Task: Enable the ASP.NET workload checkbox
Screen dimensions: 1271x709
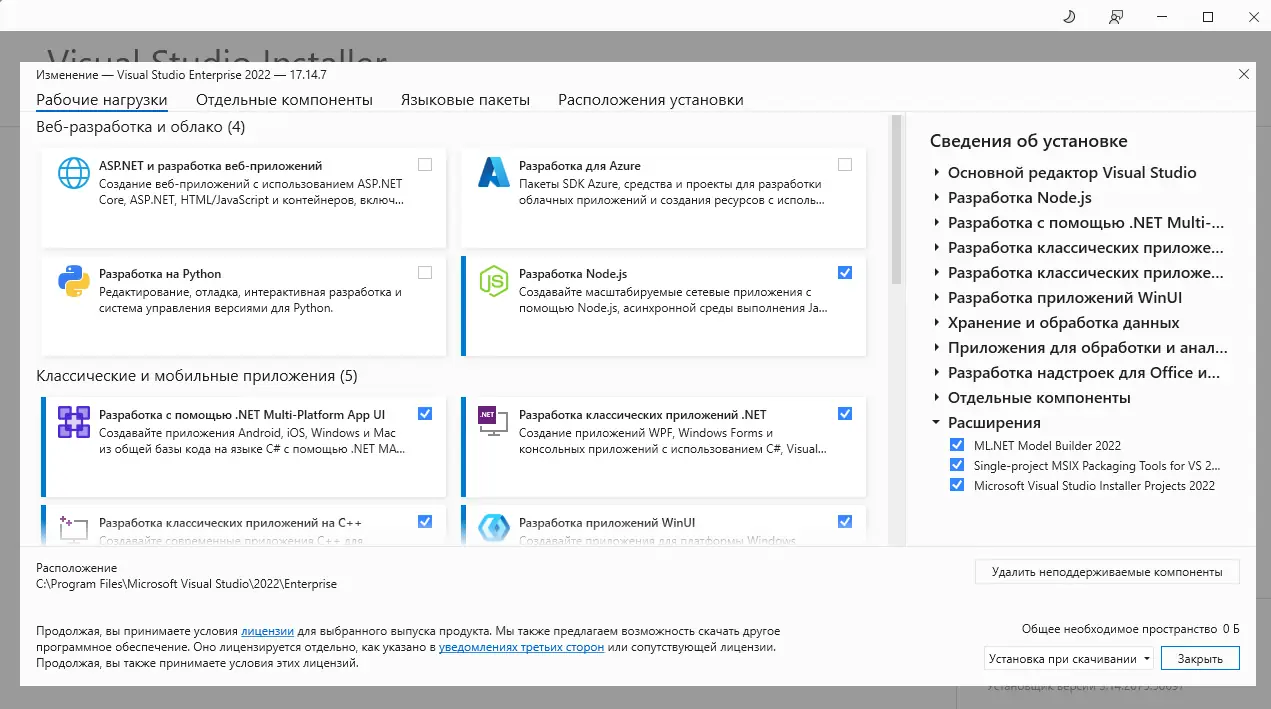Action: click(424, 163)
